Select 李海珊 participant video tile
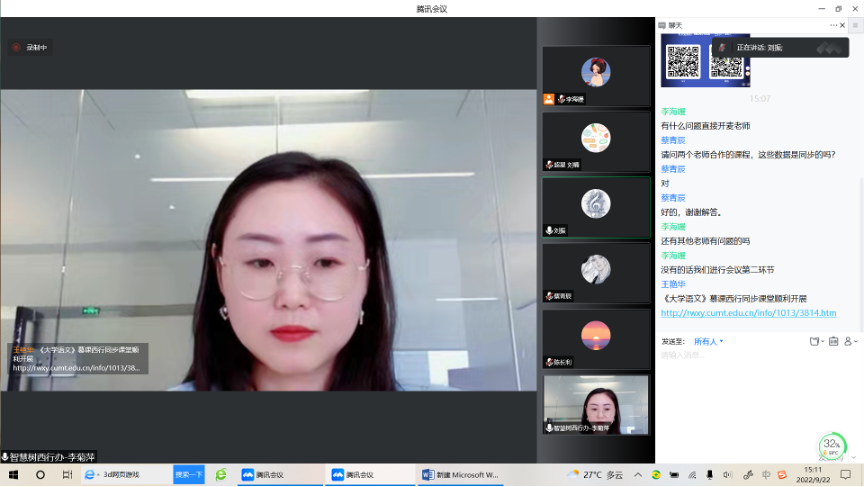The image size is (864, 487). coord(596,76)
